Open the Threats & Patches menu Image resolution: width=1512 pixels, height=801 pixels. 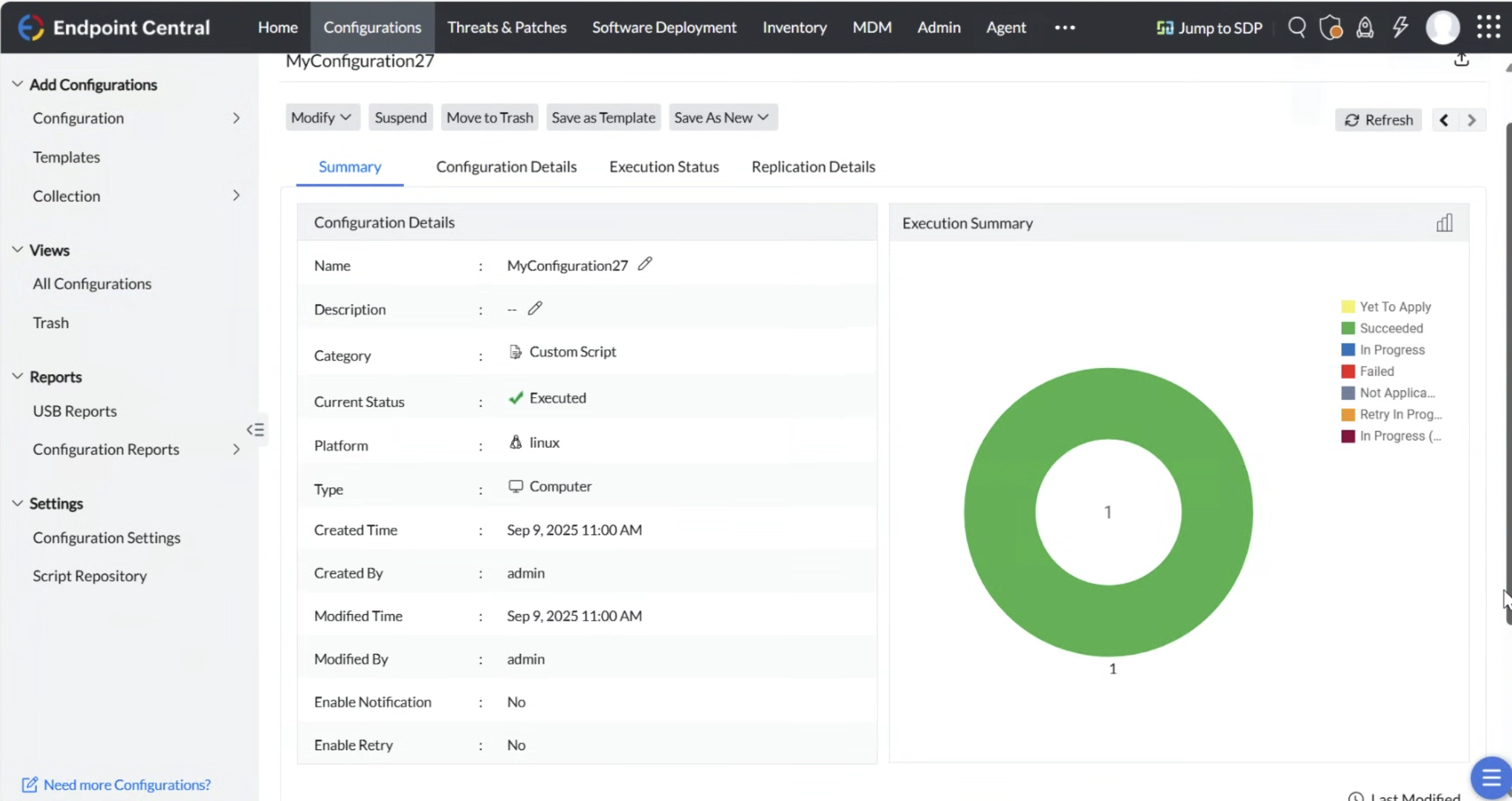point(506,28)
